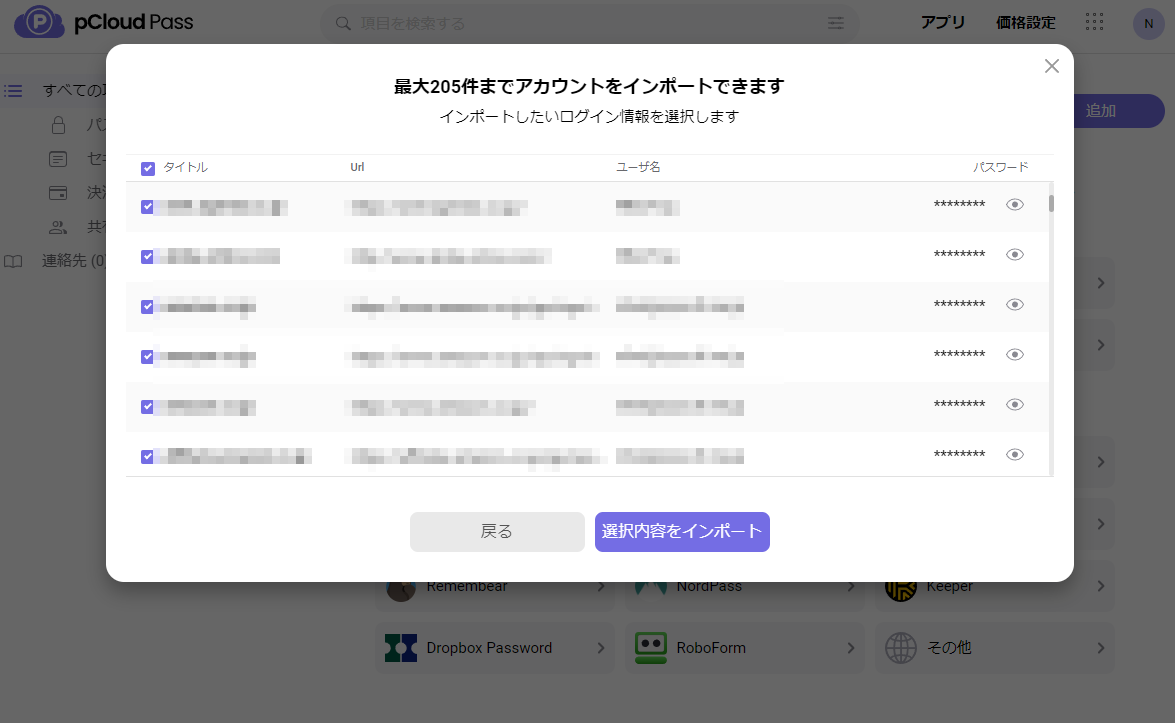Click the all items list icon
This screenshot has width=1175, height=723.
[13, 91]
